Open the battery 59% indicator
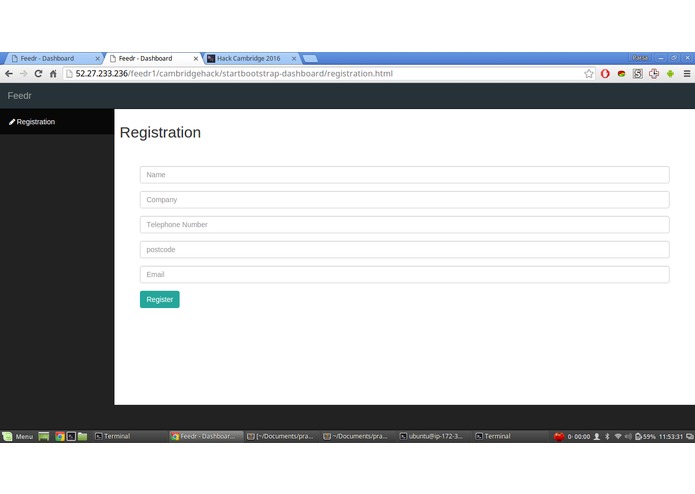695x494 pixels. coord(645,436)
